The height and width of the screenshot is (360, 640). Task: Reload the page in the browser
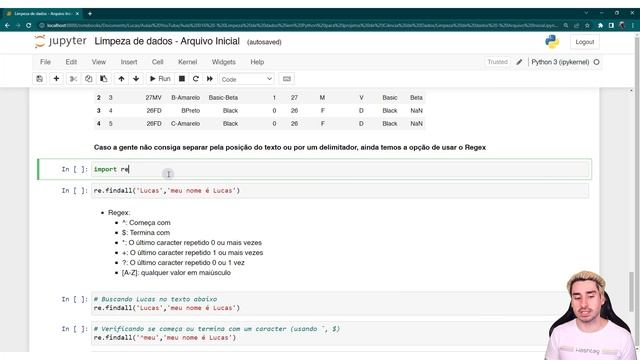click(29, 25)
